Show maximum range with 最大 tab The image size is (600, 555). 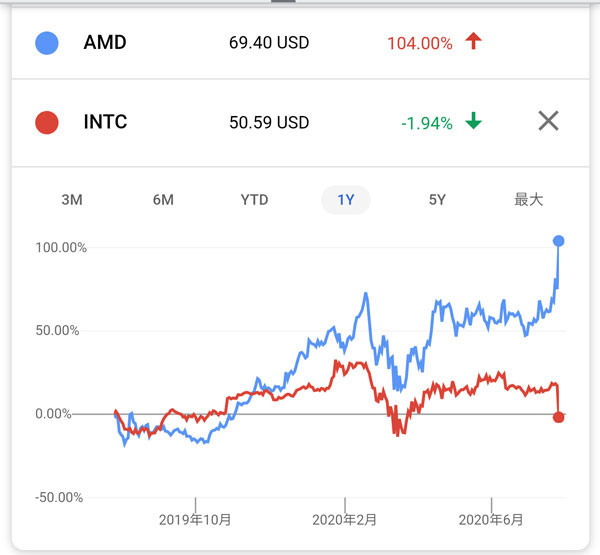(x=528, y=199)
